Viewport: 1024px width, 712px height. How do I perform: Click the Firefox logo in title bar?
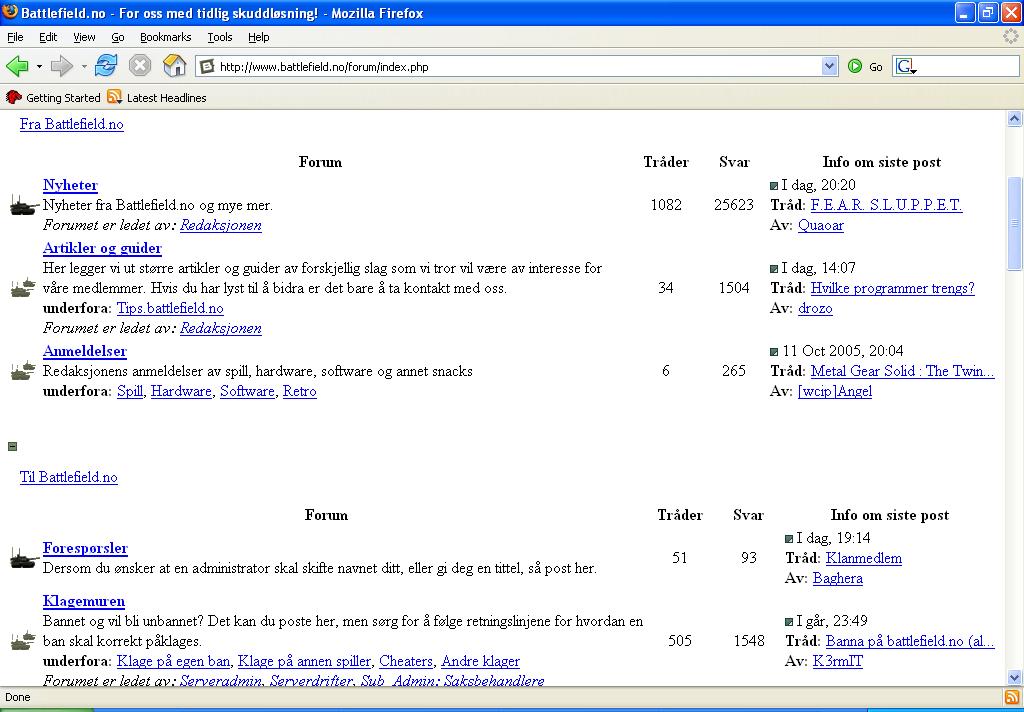tap(10, 12)
